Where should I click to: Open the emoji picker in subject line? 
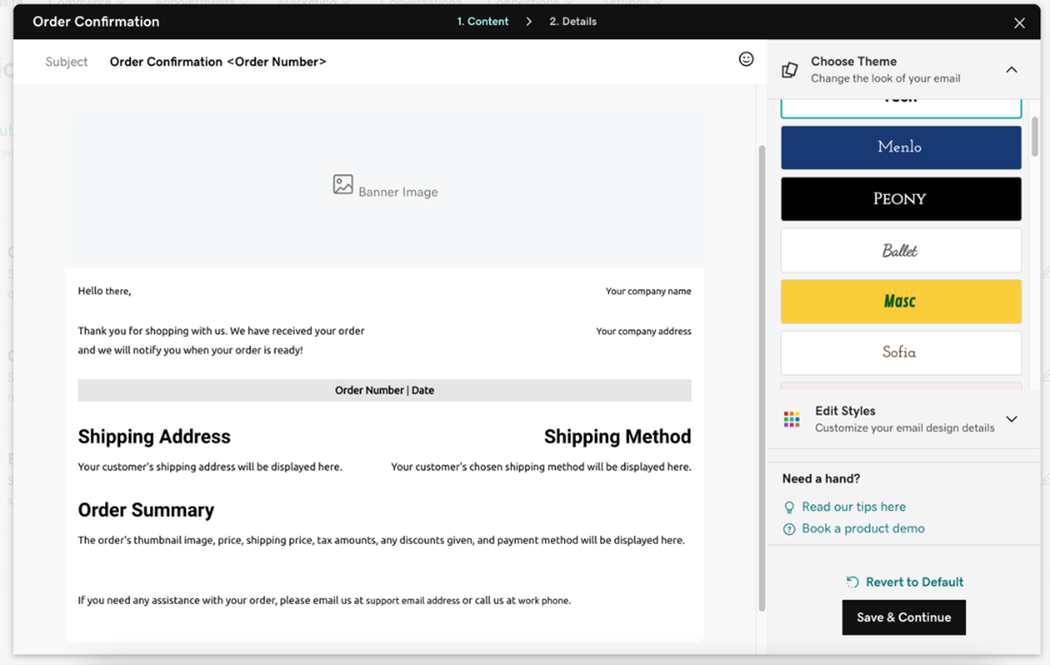[x=746, y=60]
